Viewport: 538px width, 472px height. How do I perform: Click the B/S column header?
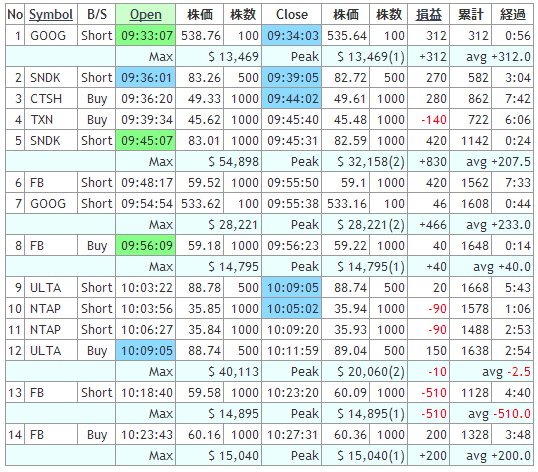pyautogui.click(x=97, y=14)
